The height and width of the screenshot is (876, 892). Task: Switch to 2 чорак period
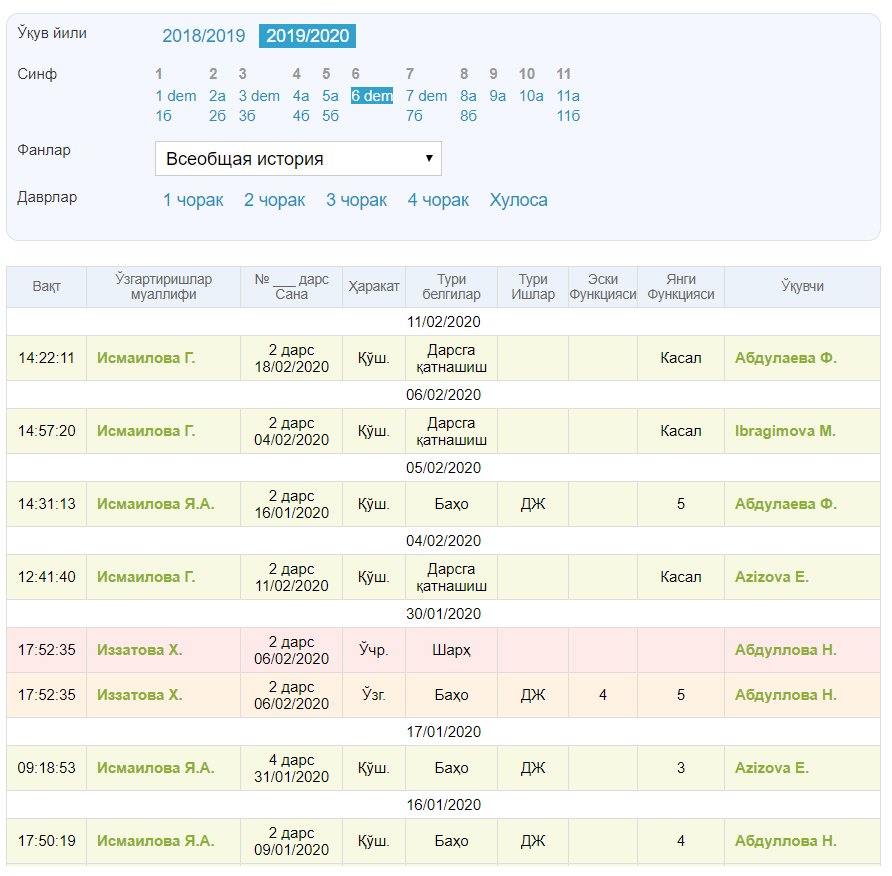pyautogui.click(x=274, y=200)
